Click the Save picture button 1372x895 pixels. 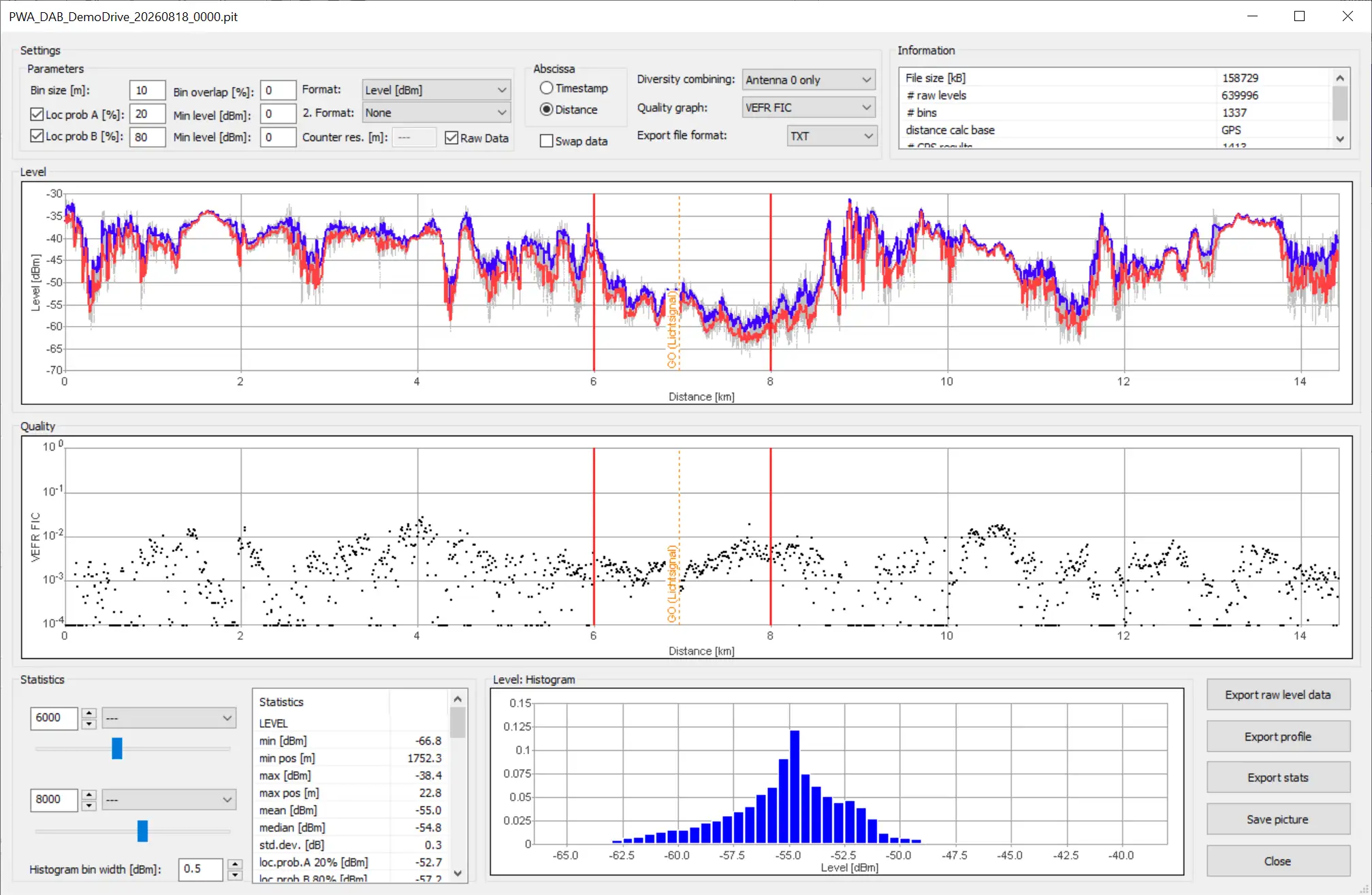pyautogui.click(x=1277, y=819)
